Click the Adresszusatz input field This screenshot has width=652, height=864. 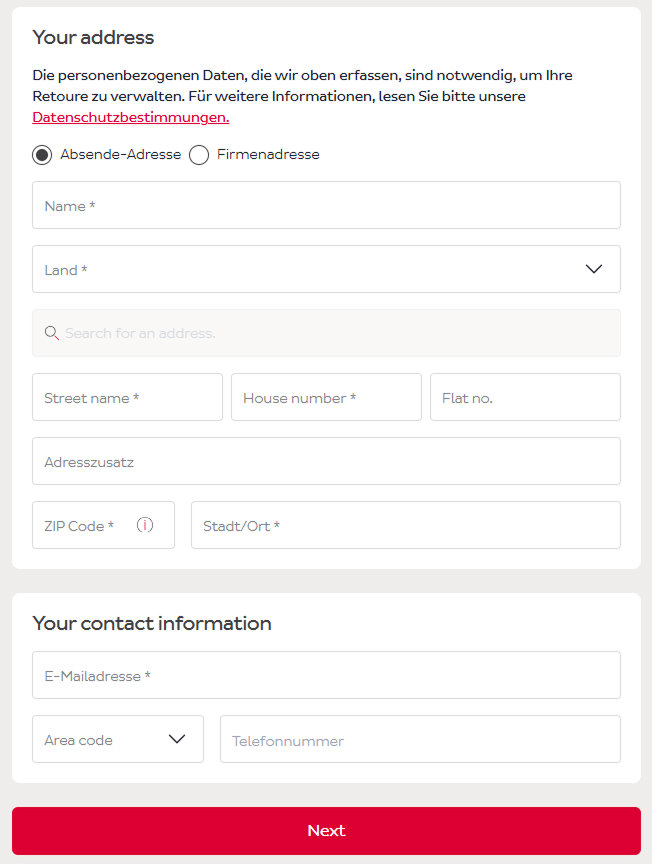326,461
